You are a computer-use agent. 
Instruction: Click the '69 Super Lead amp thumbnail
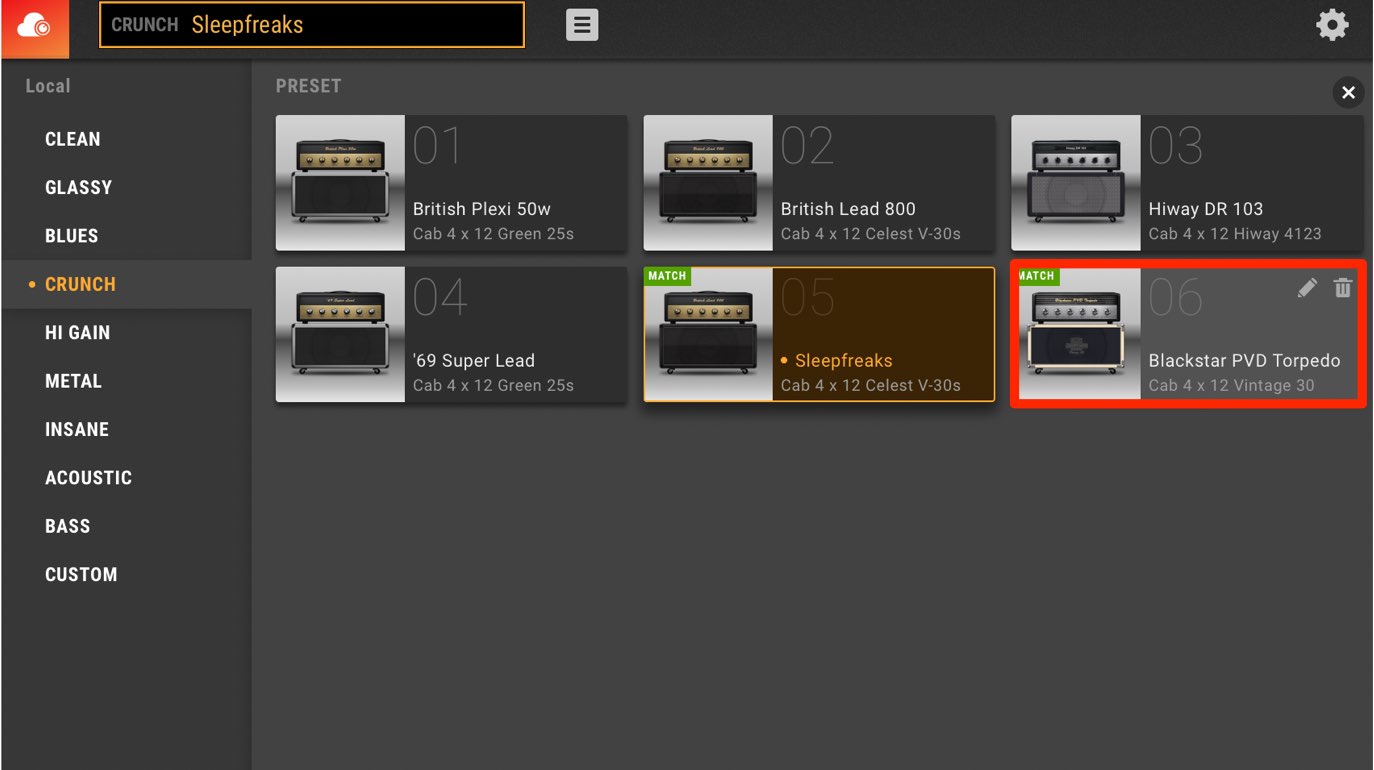(x=340, y=335)
